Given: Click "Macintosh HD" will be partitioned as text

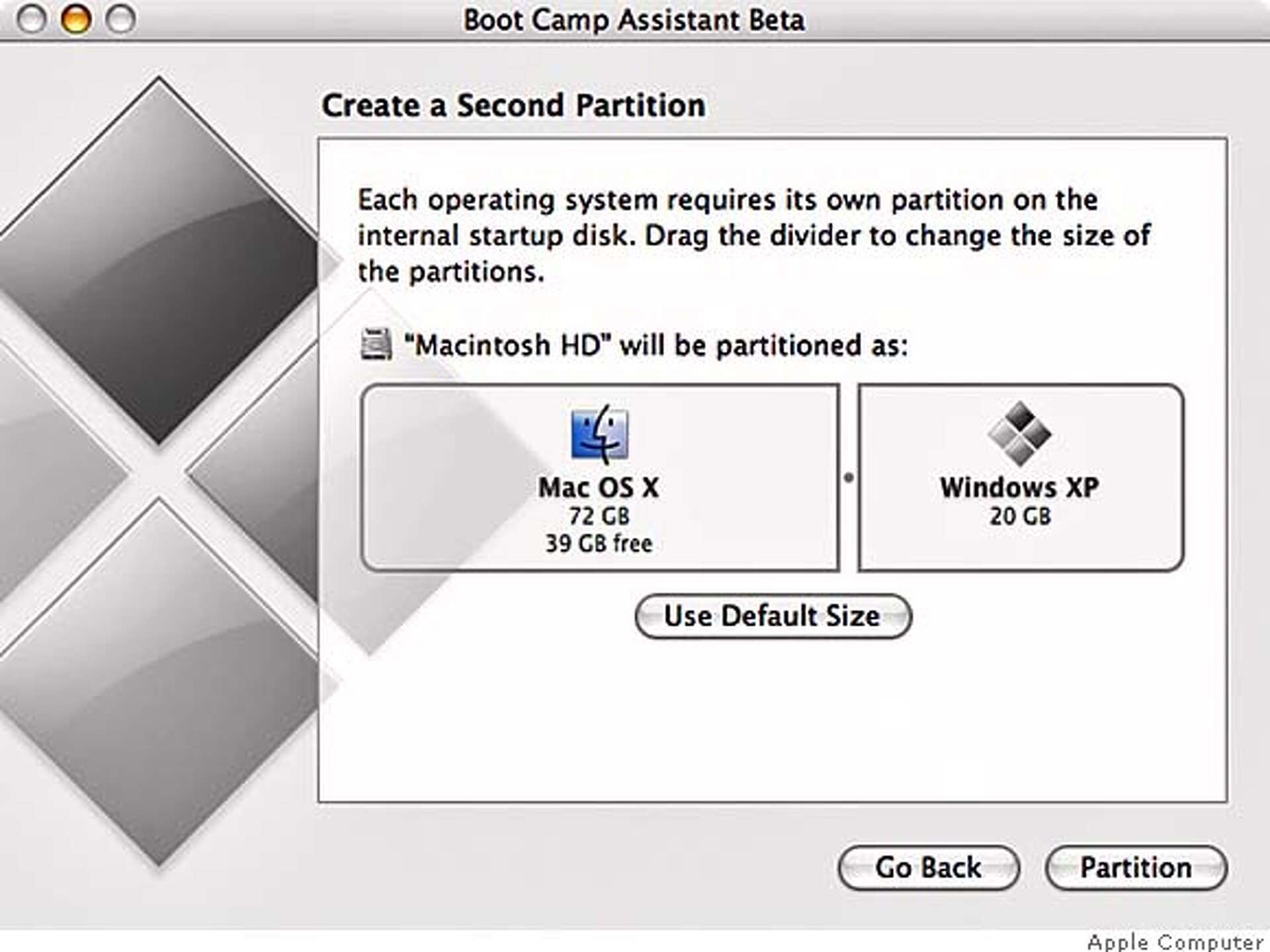Looking at the screenshot, I should [656, 345].
